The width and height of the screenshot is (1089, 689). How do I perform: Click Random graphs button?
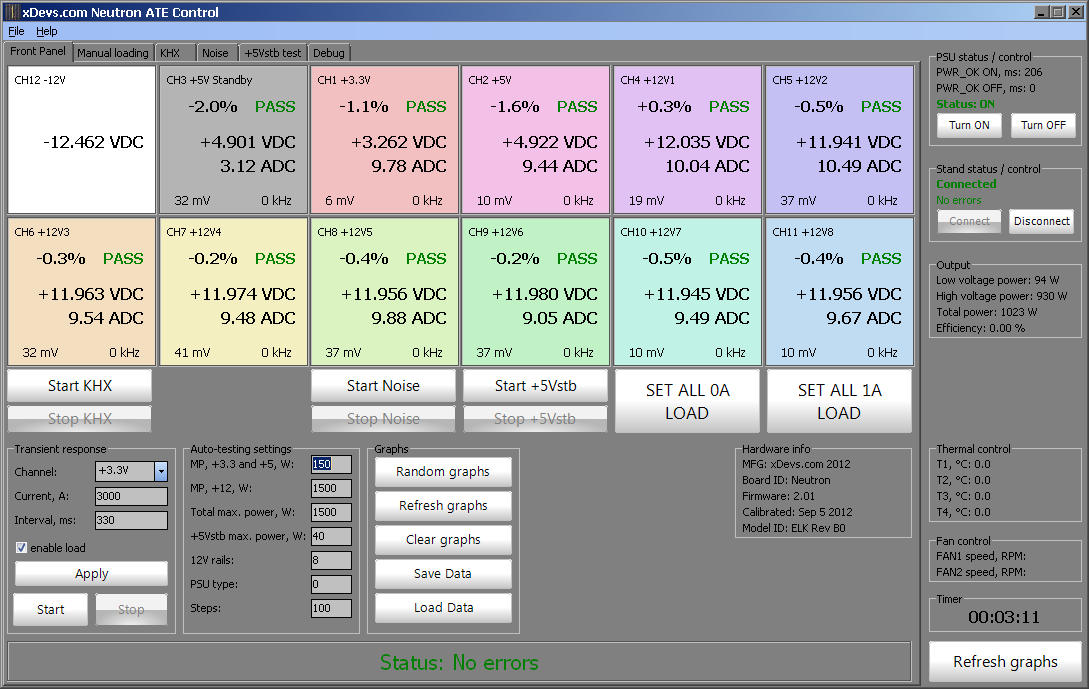pyautogui.click(x=443, y=472)
